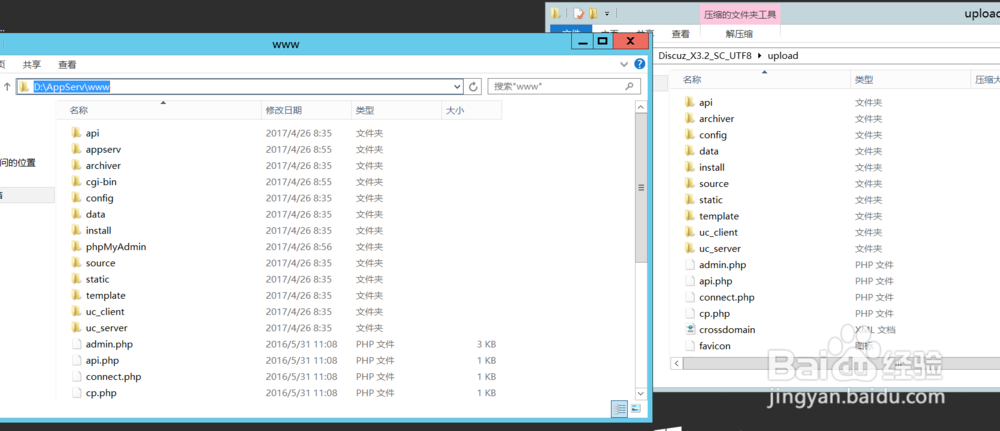This screenshot has width=1000, height=431.
Task: Select the properties icon in upload title bar
Action: coord(578,13)
